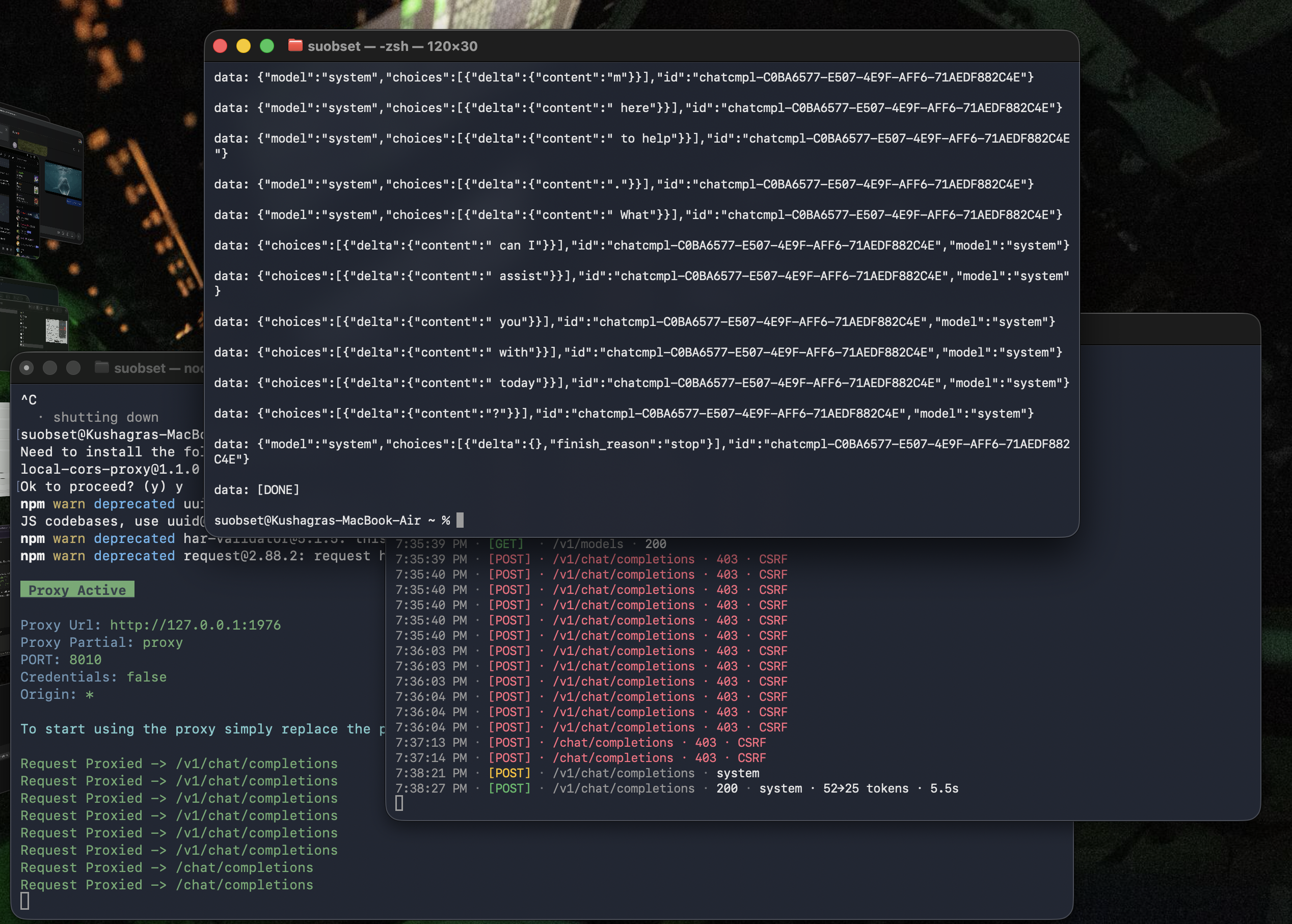The height and width of the screenshot is (924, 1292).
Task: Click the 7:35:39 PM POST 403 CSRF log row
Action: [591, 559]
